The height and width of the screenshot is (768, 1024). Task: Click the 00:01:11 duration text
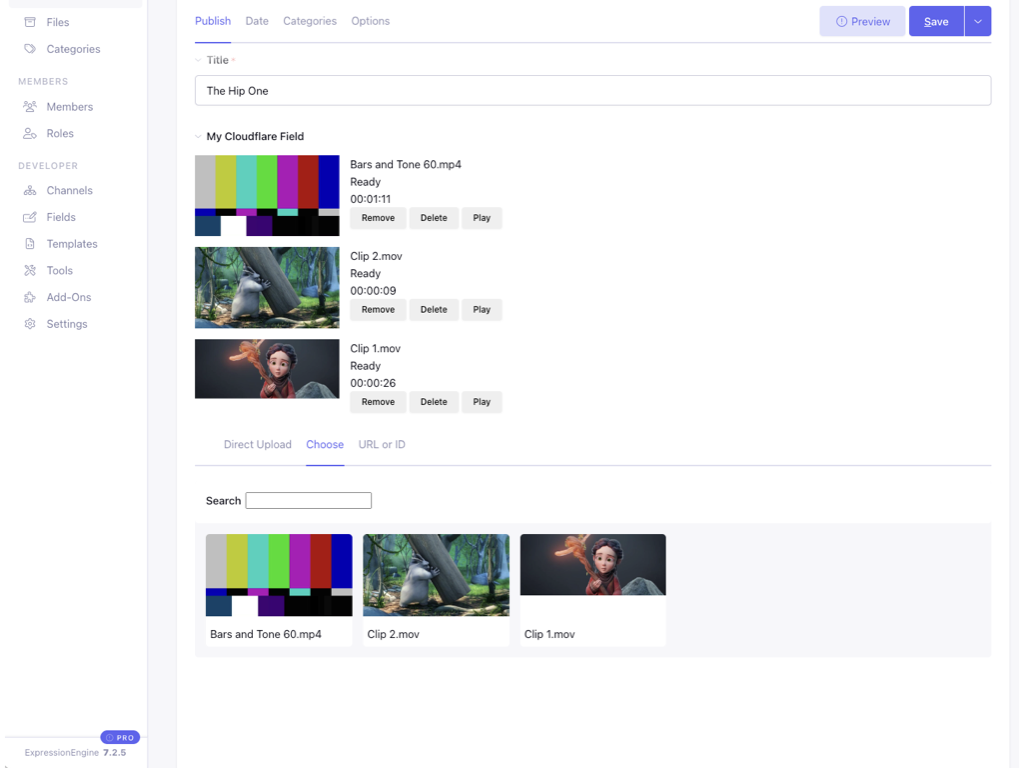370,199
